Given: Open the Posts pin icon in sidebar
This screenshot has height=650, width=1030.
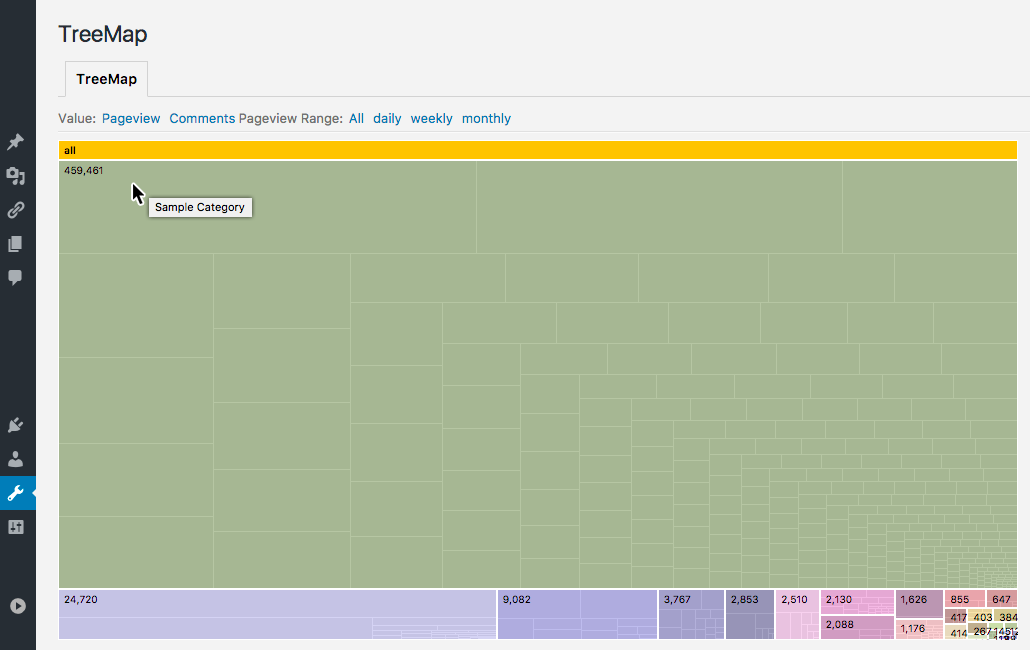Looking at the screenshot, I should [x=15, y=143].
